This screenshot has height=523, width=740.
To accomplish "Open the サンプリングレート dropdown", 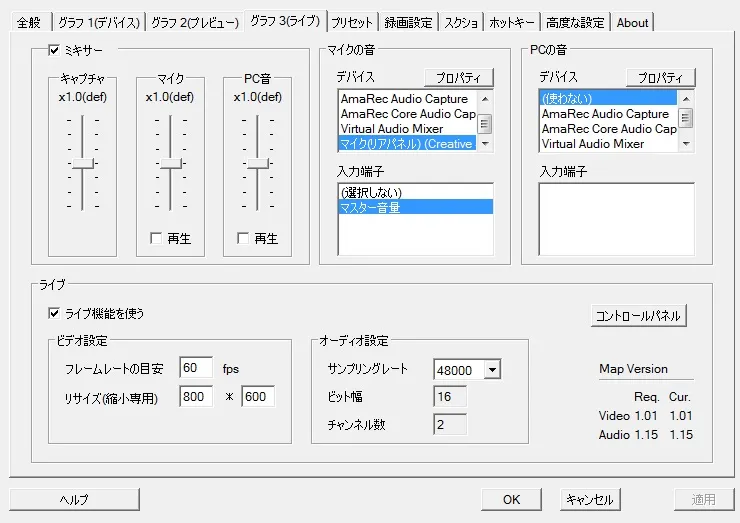I will point(491,370).
